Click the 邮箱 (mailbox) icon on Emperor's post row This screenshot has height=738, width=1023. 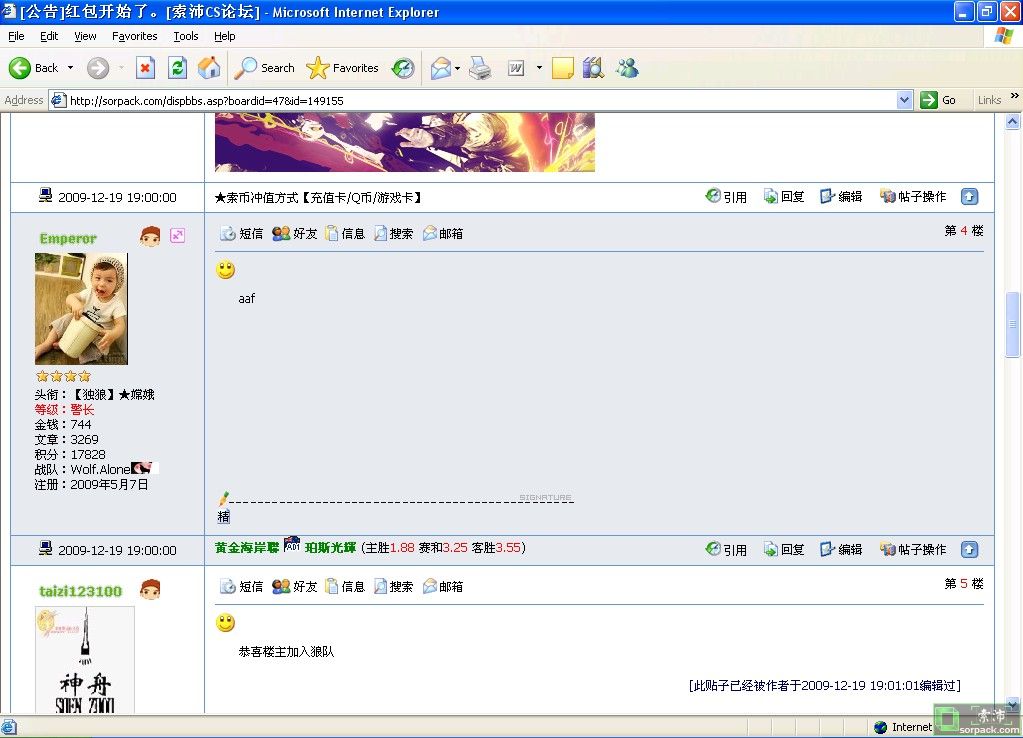click(x=443, y=233)
